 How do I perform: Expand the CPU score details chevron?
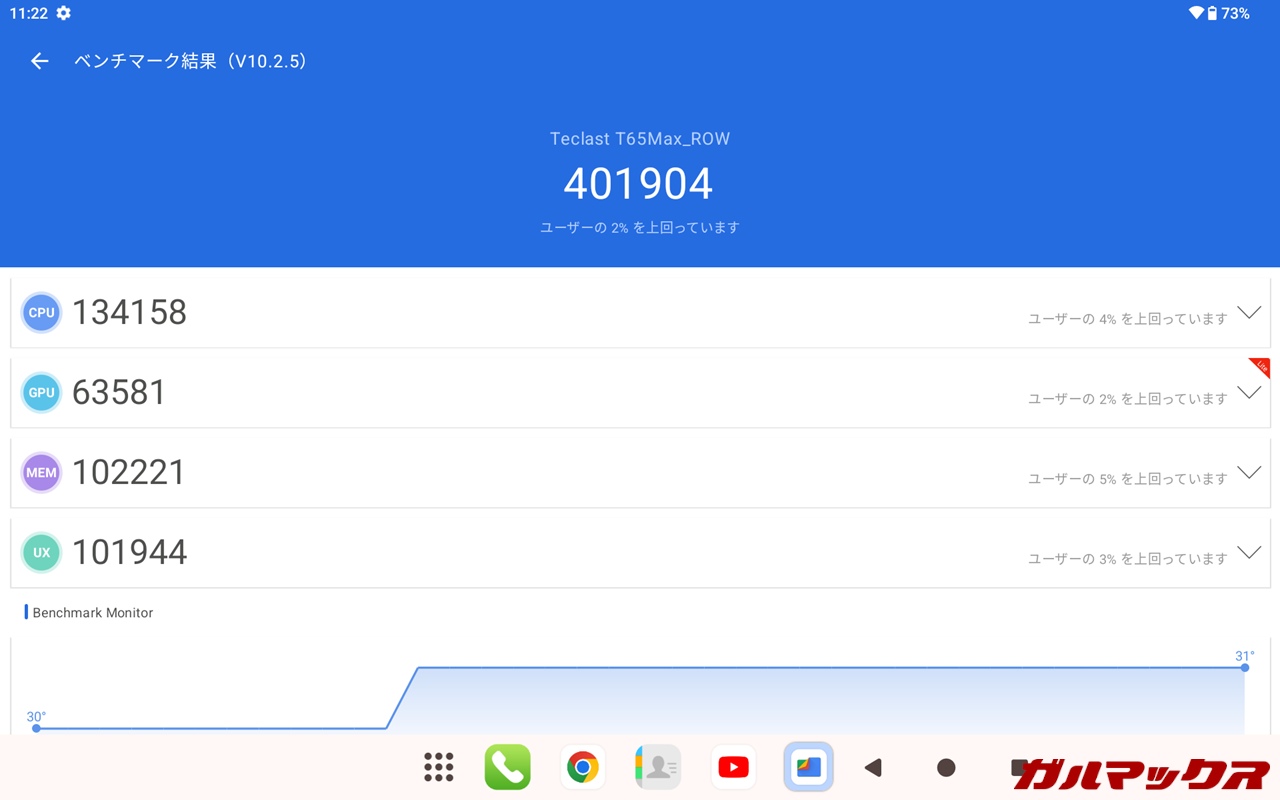point(1248,312)
